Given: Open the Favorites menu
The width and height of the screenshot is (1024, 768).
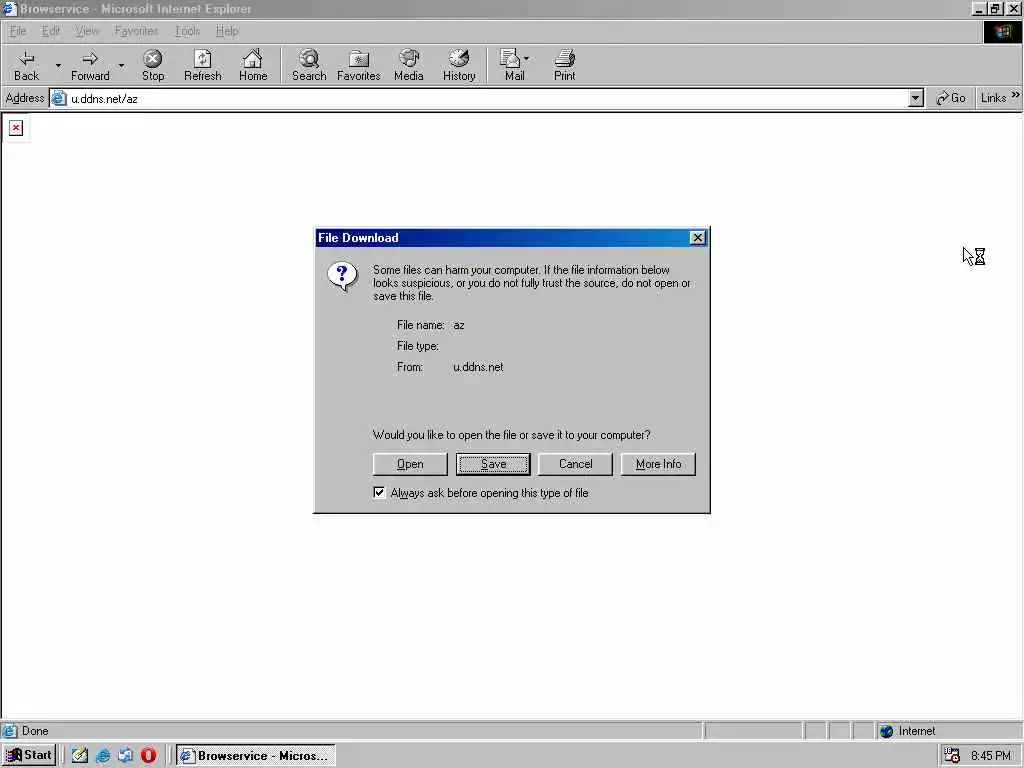Looking at the screenshot, I should 136,31.
